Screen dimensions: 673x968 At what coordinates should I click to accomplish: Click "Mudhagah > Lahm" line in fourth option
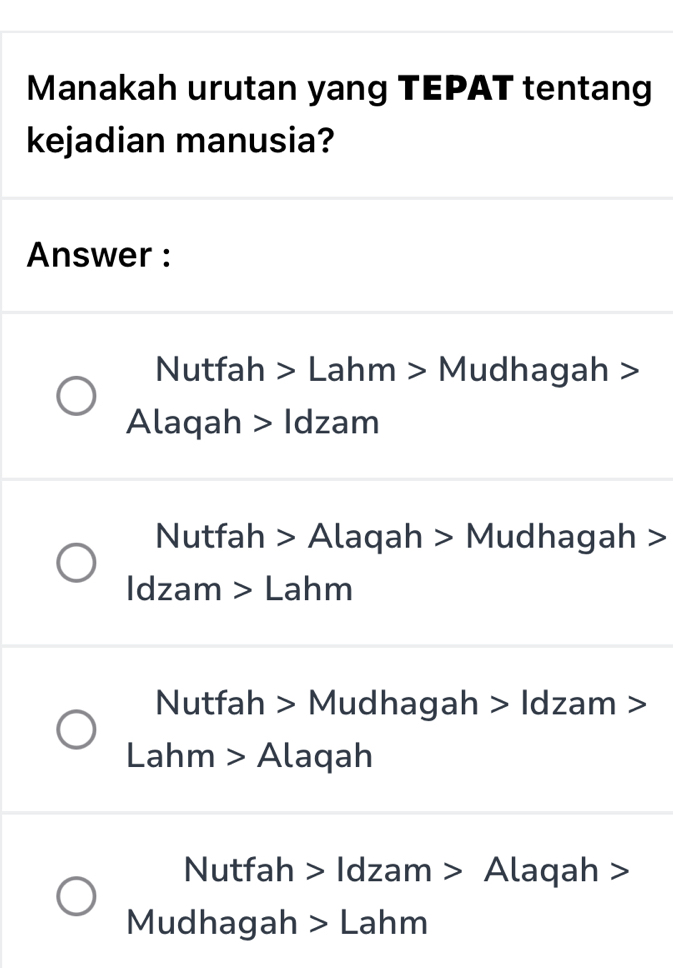tap(277, 922)
